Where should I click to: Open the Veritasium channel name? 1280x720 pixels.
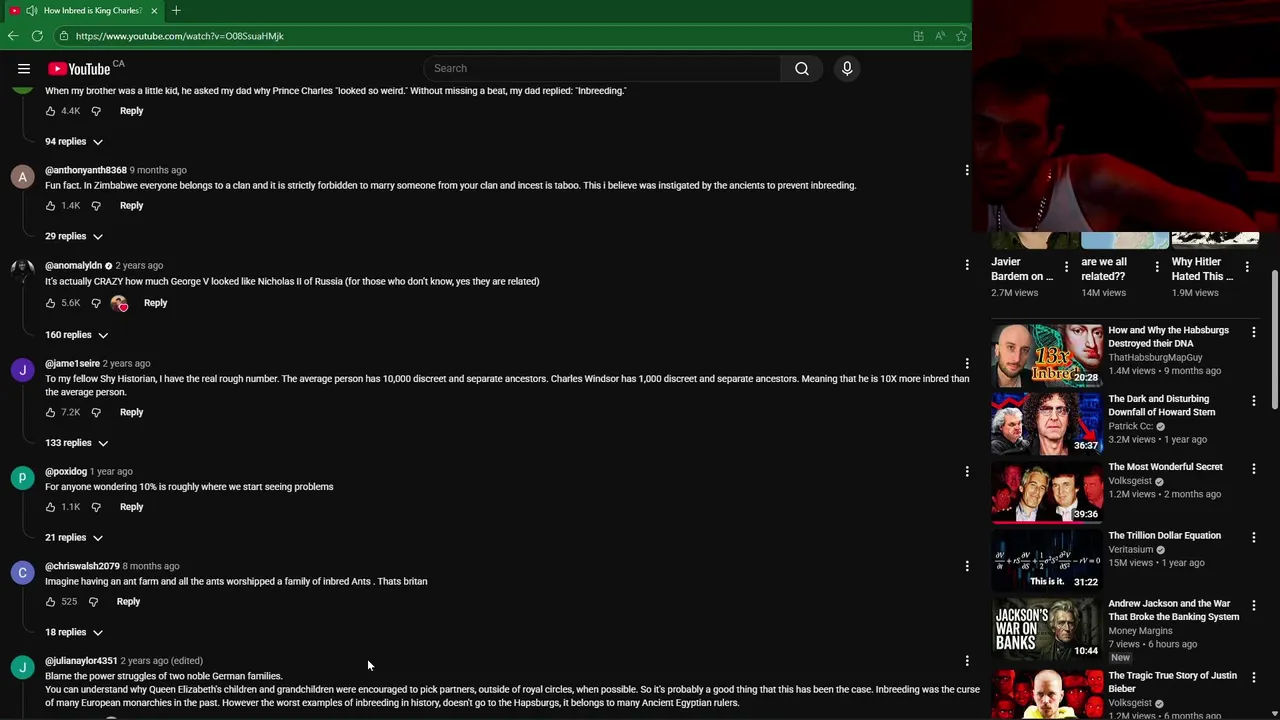[x=1131, y=549]
